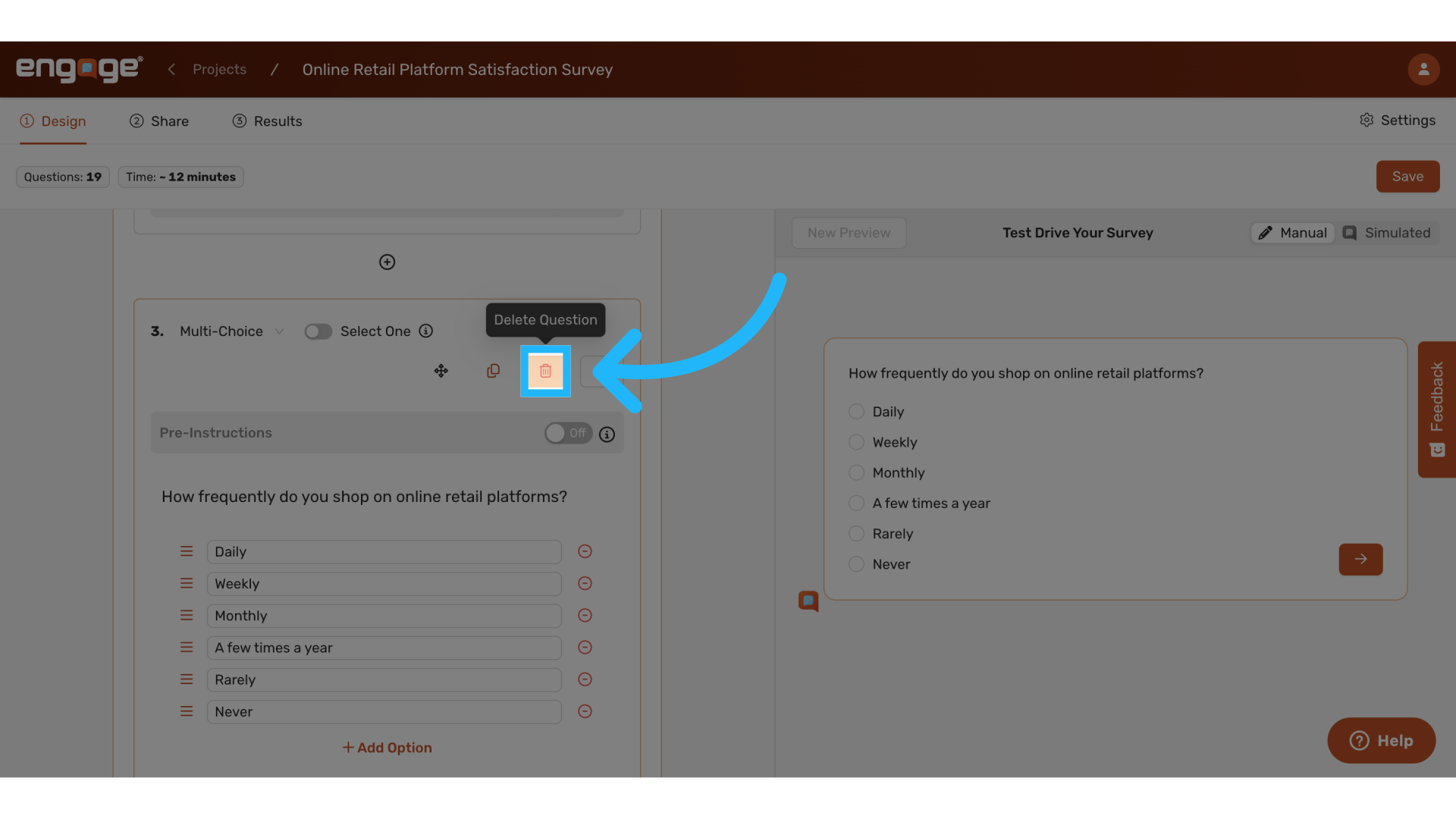
Task: Open the Pre-Instructions info icon
Action: [607, 435]
